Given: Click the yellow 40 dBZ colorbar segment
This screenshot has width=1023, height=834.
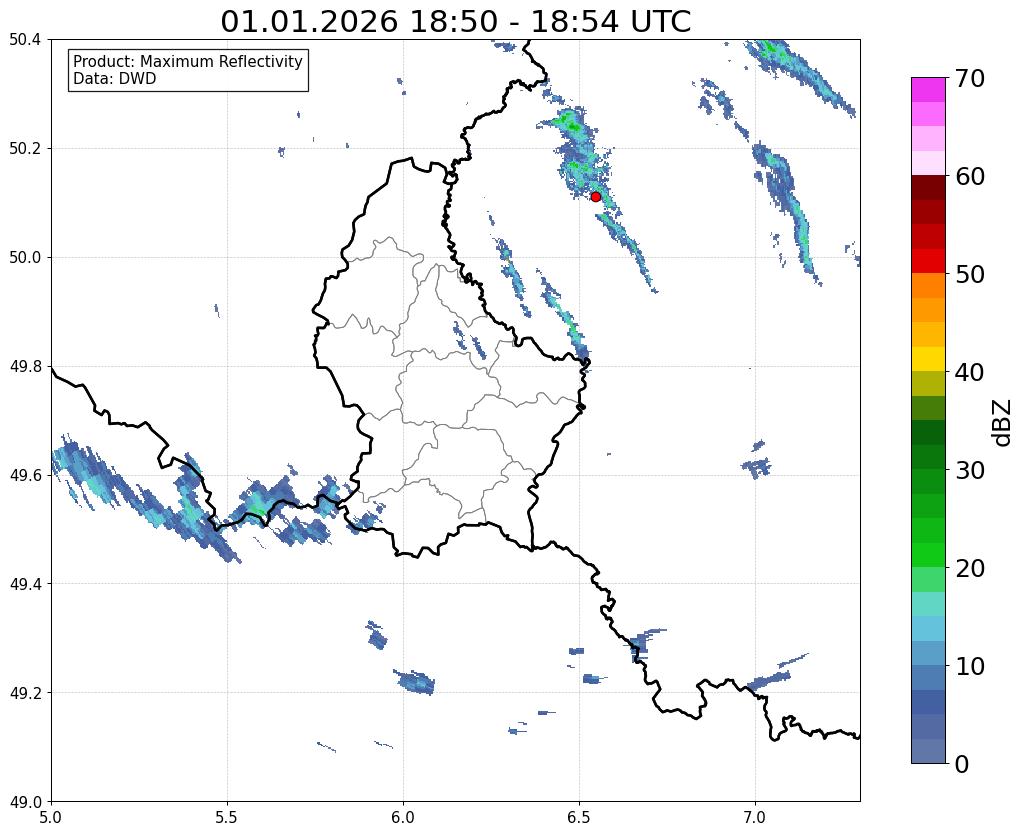Looking at the screenshot, I should click(928, 359).
